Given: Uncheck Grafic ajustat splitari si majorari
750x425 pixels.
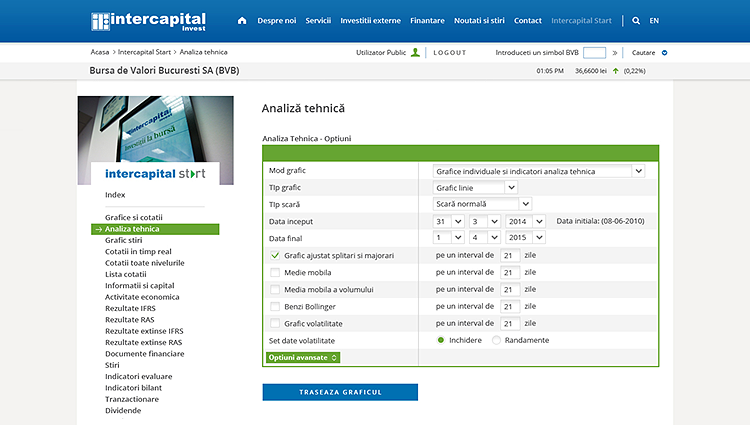Looking at the screenshot, I should click(275, 256).
